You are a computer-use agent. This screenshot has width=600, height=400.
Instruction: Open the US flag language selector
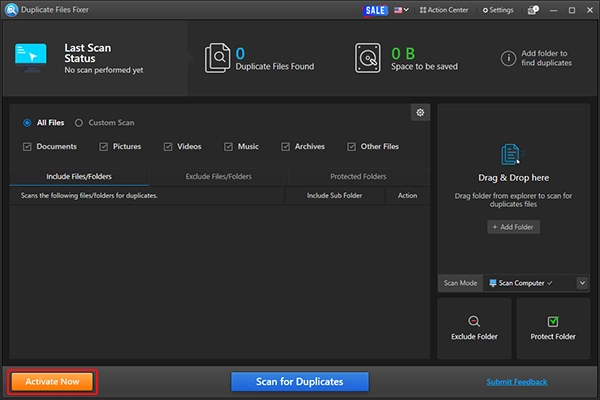(401, 10)
